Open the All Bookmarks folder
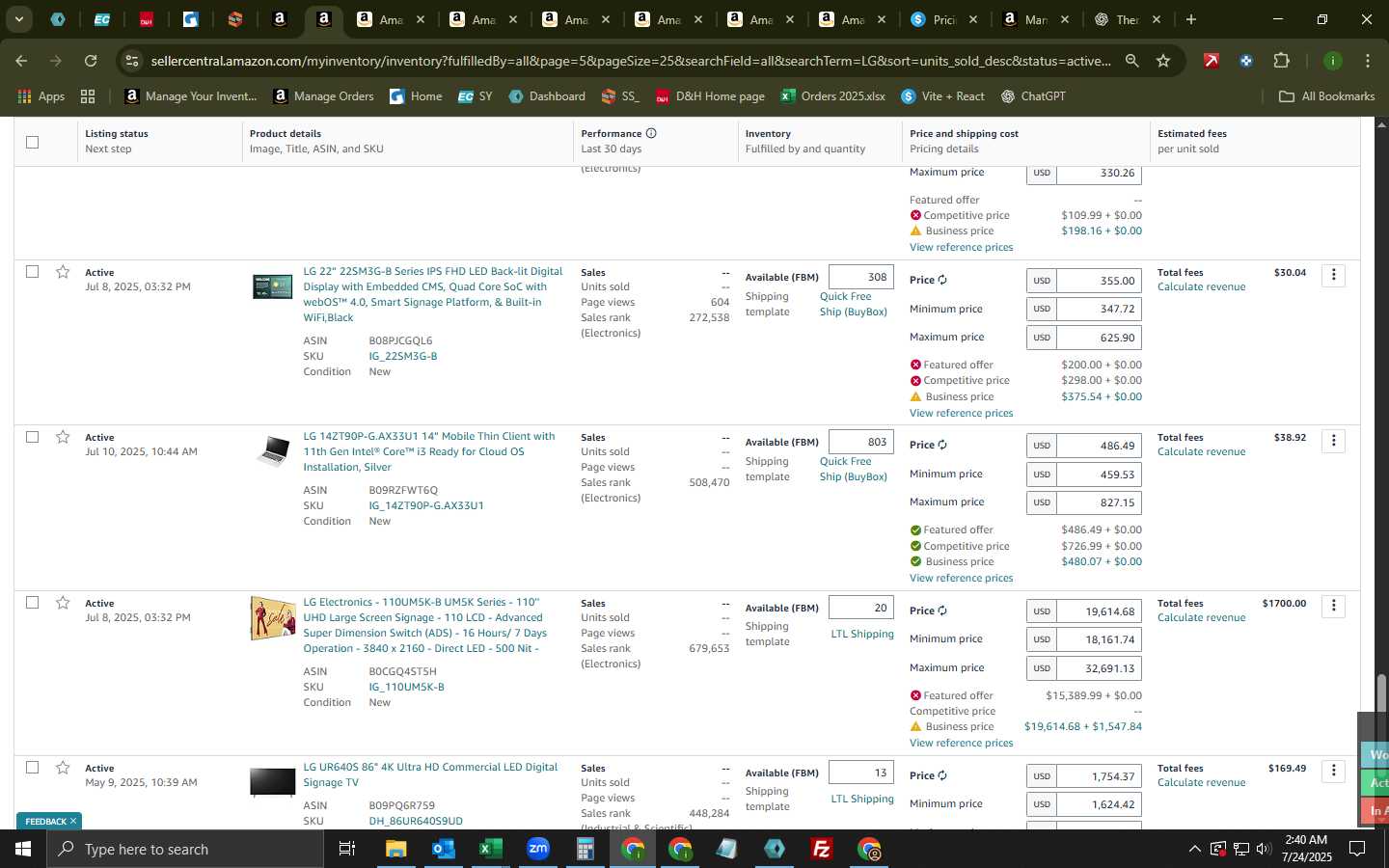 click(x=1326, y=96)
